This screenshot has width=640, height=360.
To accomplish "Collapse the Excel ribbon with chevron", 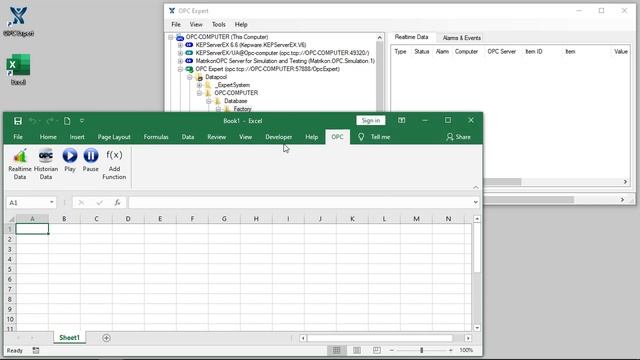I will tap(476, 187).
